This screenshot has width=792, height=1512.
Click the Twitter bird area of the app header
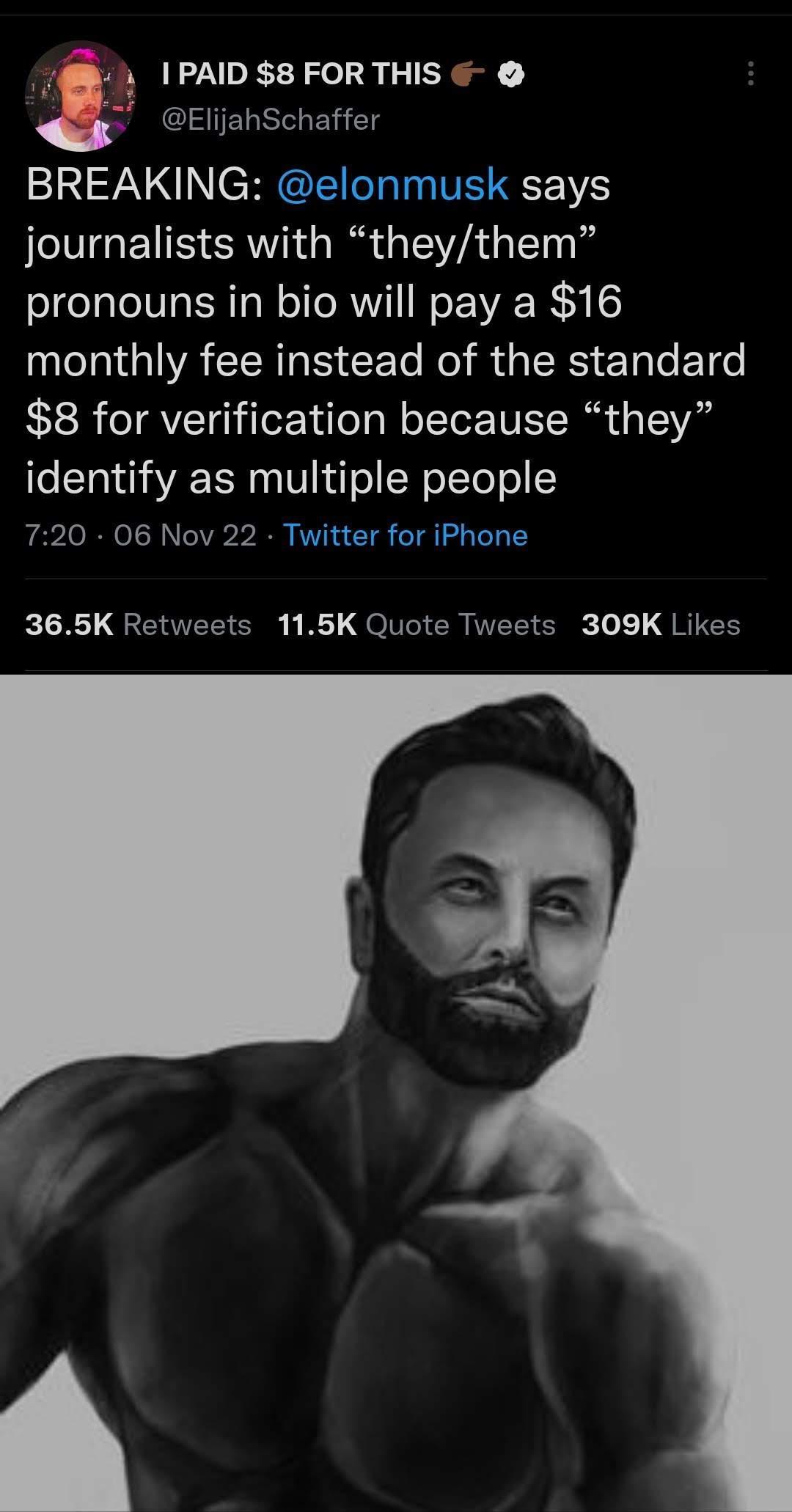coord(396,15)
